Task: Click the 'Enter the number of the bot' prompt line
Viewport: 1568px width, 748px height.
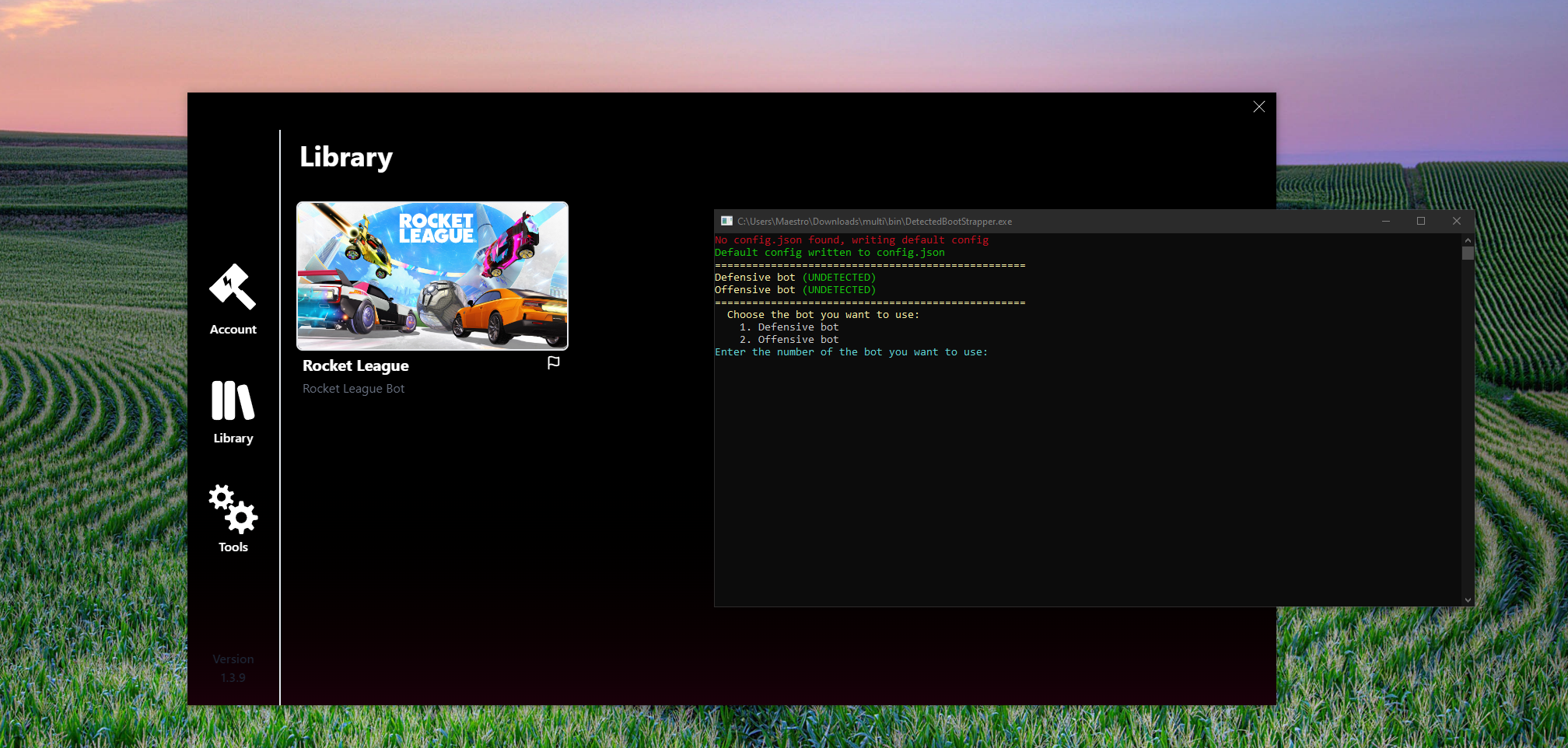Action: click(851, 352)
